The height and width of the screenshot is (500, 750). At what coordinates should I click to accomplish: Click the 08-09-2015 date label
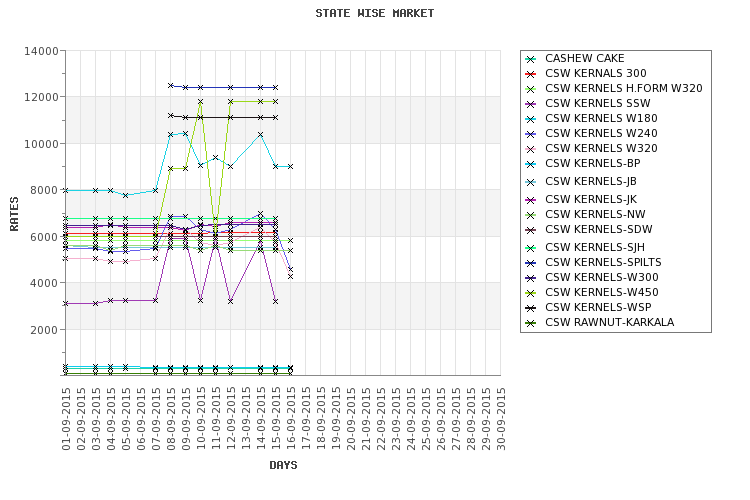(171, 419)
